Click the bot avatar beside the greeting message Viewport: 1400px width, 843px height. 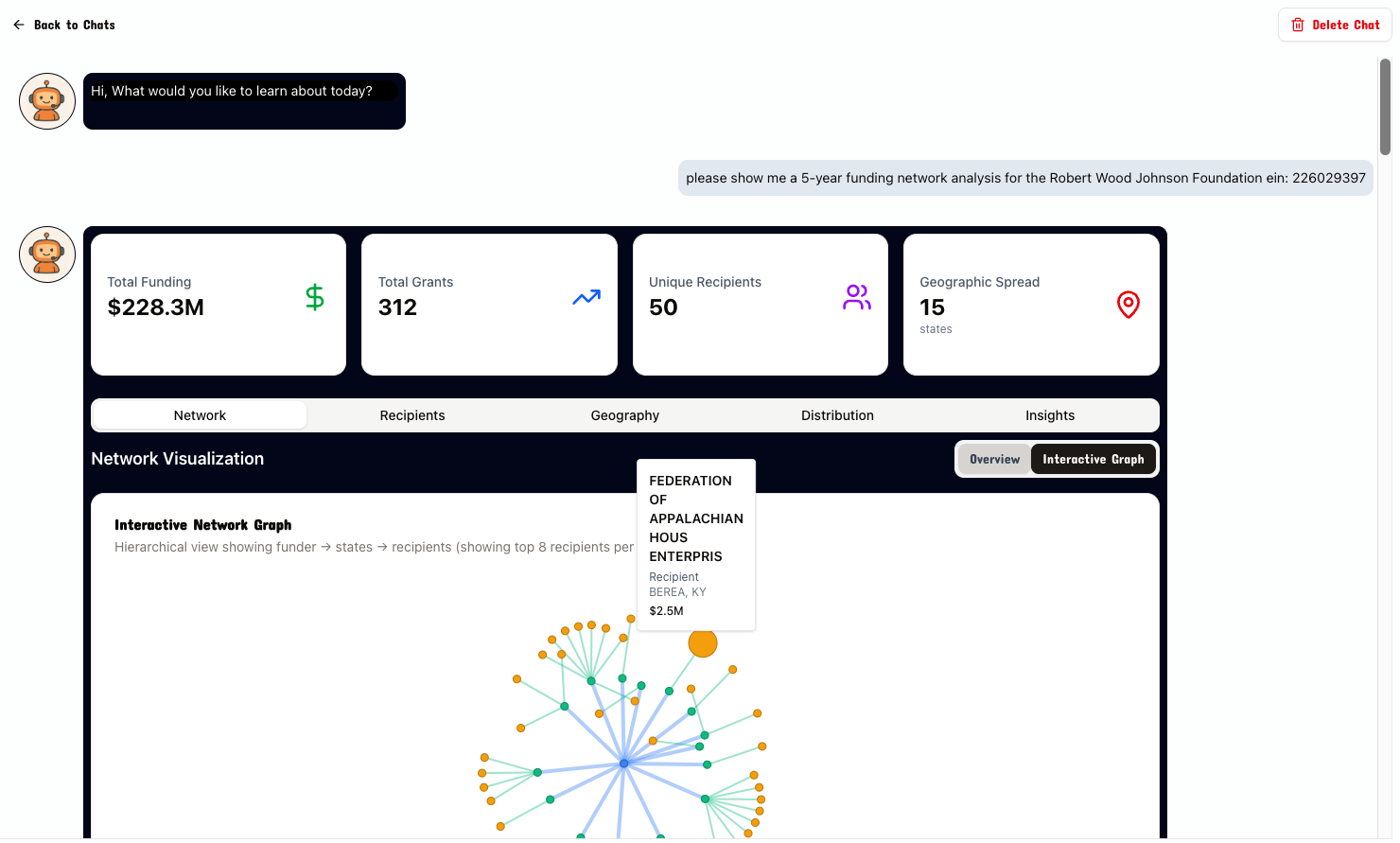pyautogui.click(x=47, y=101)
